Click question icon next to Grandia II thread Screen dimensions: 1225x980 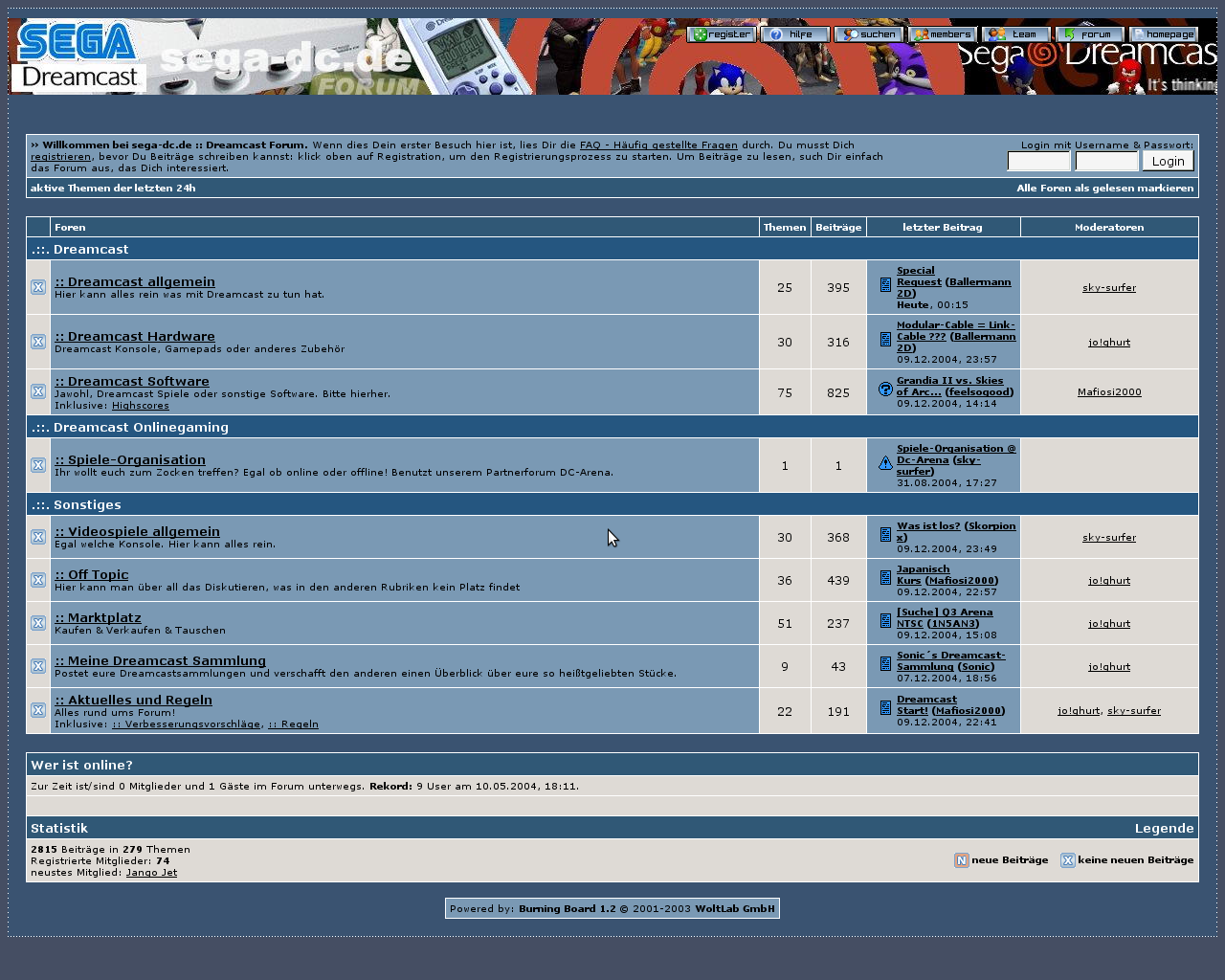coord(885,389)
